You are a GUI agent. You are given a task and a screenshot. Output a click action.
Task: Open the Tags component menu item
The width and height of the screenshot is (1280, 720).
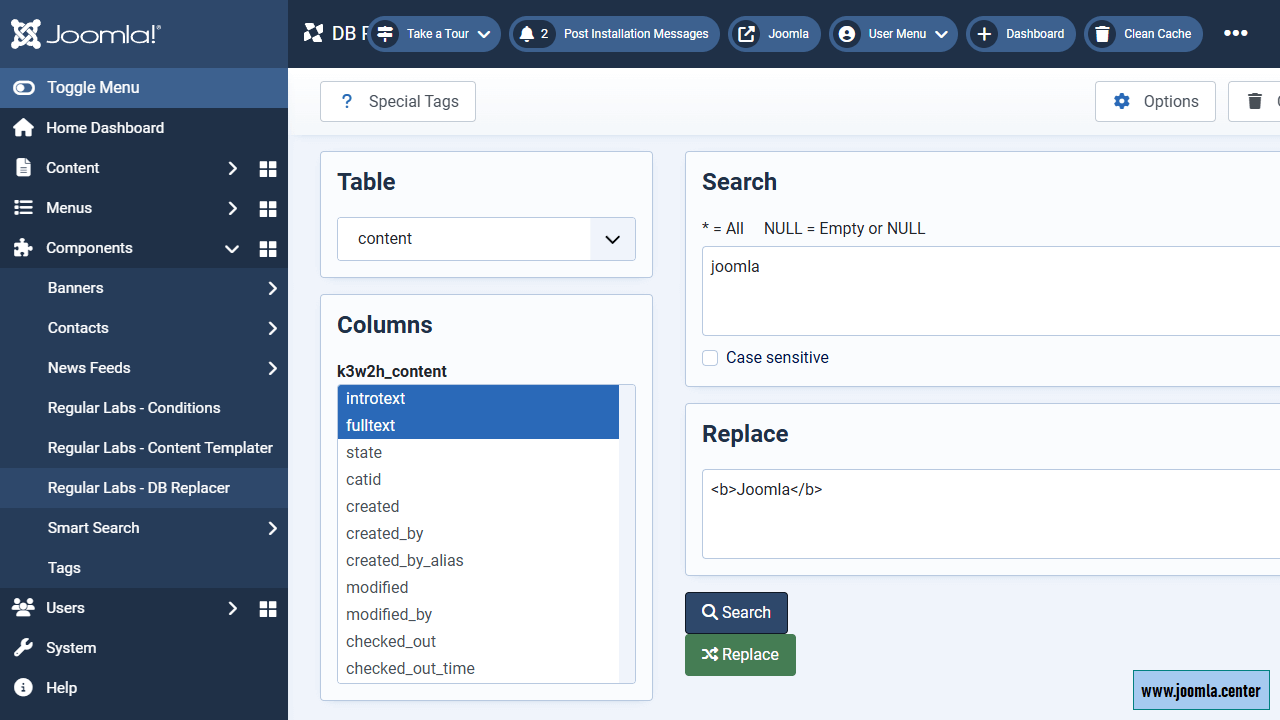(64, 568)
